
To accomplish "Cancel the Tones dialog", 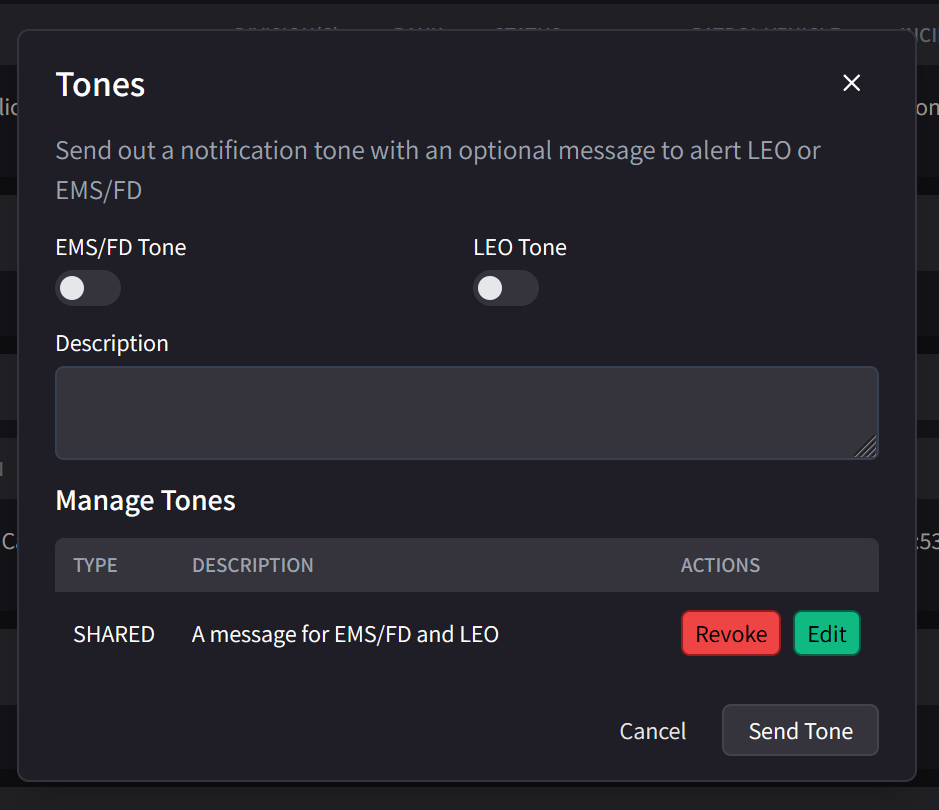I will [x=653, y=731].
